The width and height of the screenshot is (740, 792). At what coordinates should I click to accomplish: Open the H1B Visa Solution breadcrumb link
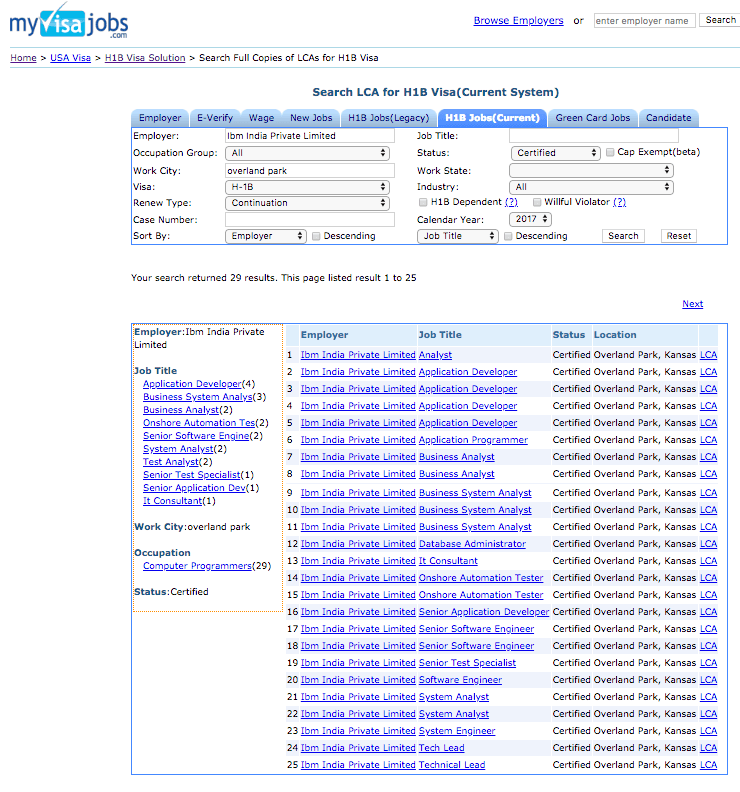(145, 58)
